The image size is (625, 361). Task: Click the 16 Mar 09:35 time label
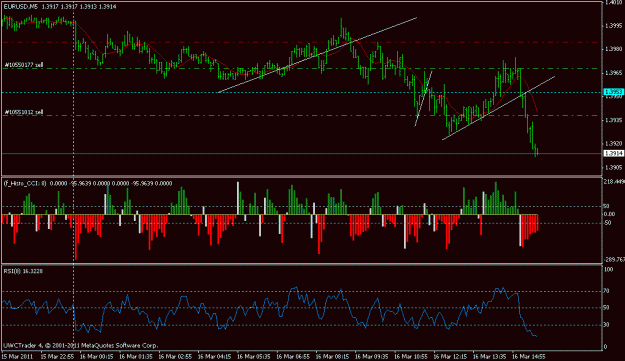tap(371, 356)
